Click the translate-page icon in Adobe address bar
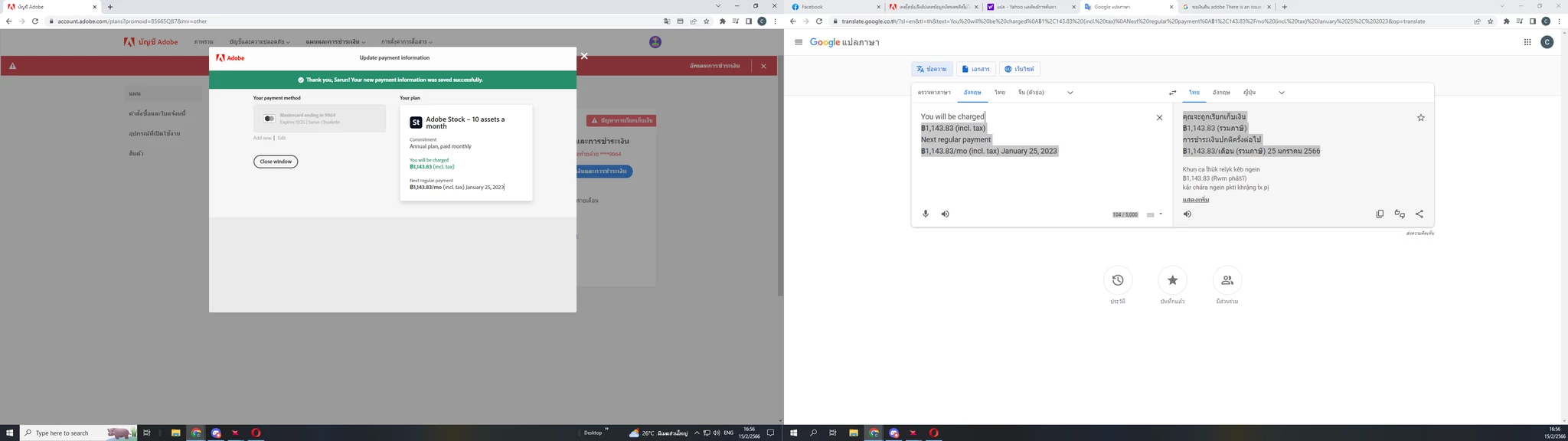 667,21
